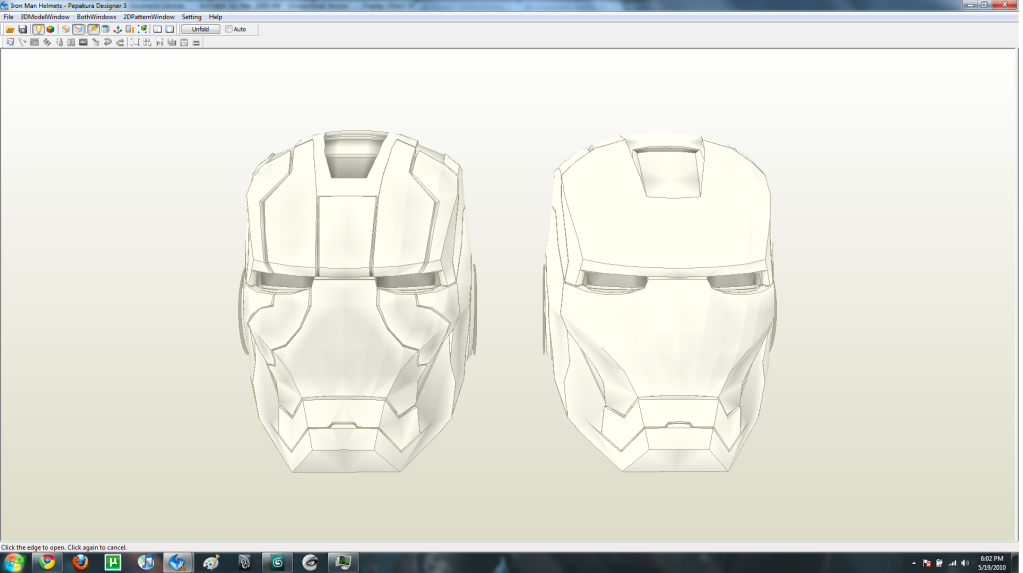
Task: Click the network signal tray icon
Action: [x=953, y=563]
